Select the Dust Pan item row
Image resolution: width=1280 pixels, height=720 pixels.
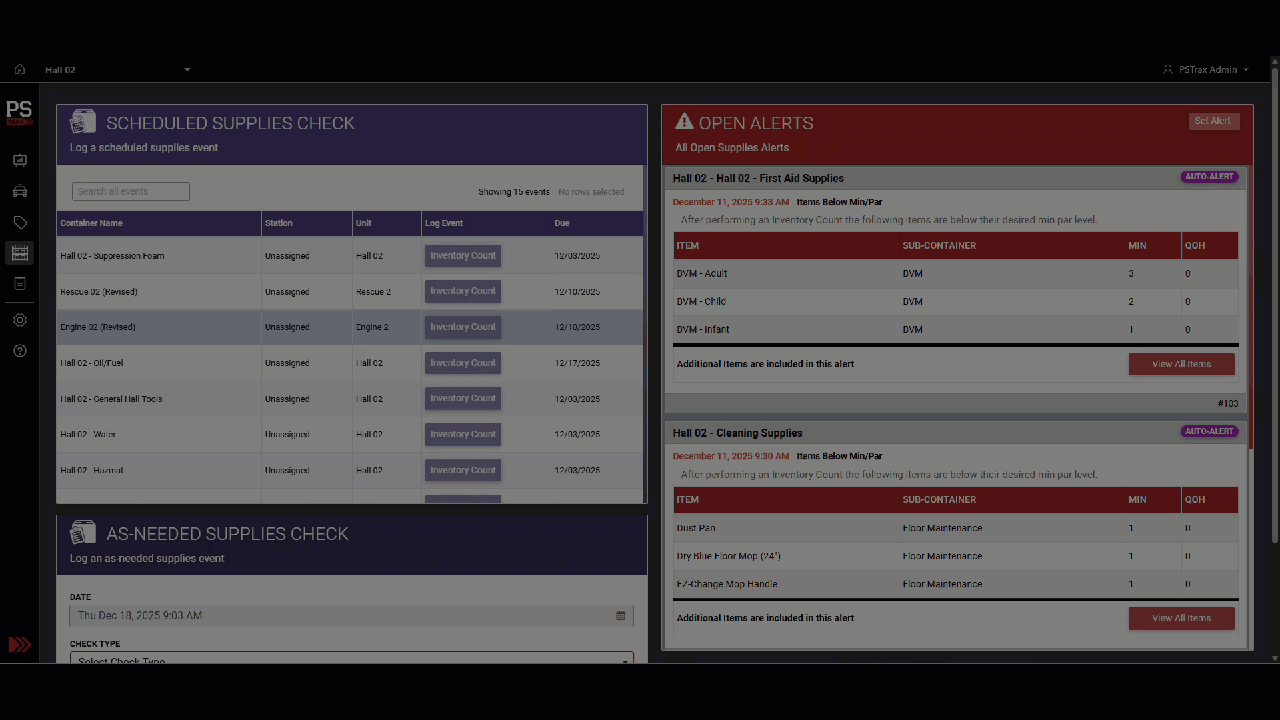tap(955, 528)
